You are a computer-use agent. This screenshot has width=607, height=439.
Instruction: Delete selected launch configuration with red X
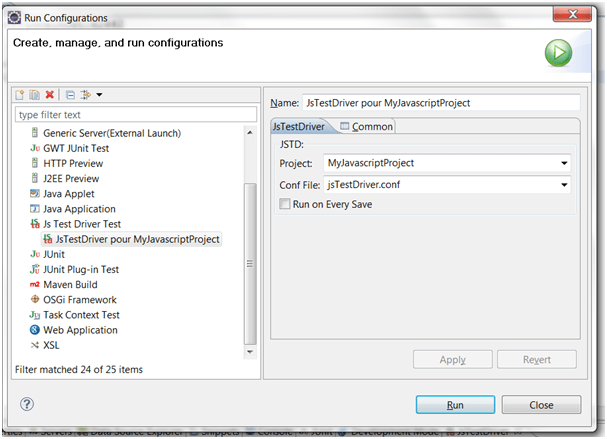[x=49, y=95]
